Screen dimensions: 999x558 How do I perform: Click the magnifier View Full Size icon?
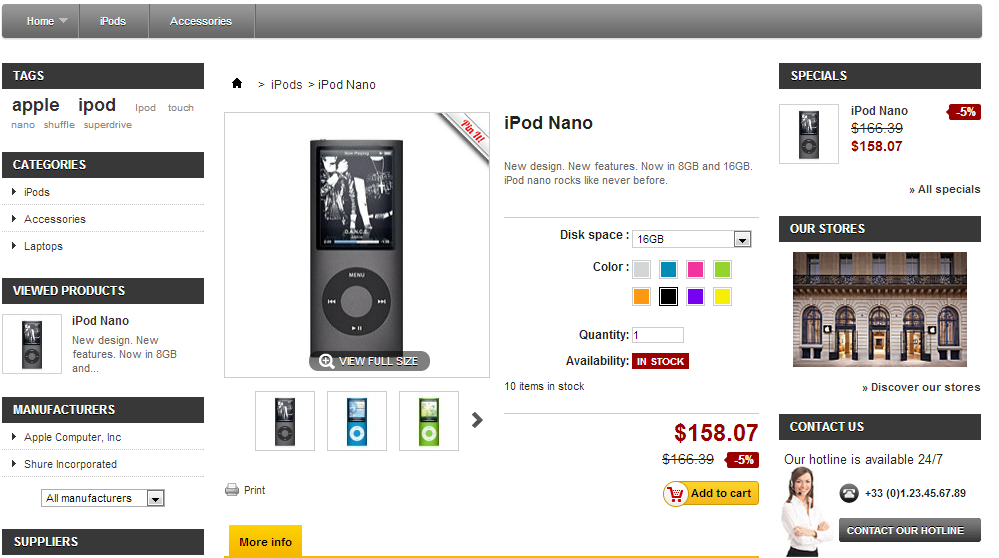point(326,361)
